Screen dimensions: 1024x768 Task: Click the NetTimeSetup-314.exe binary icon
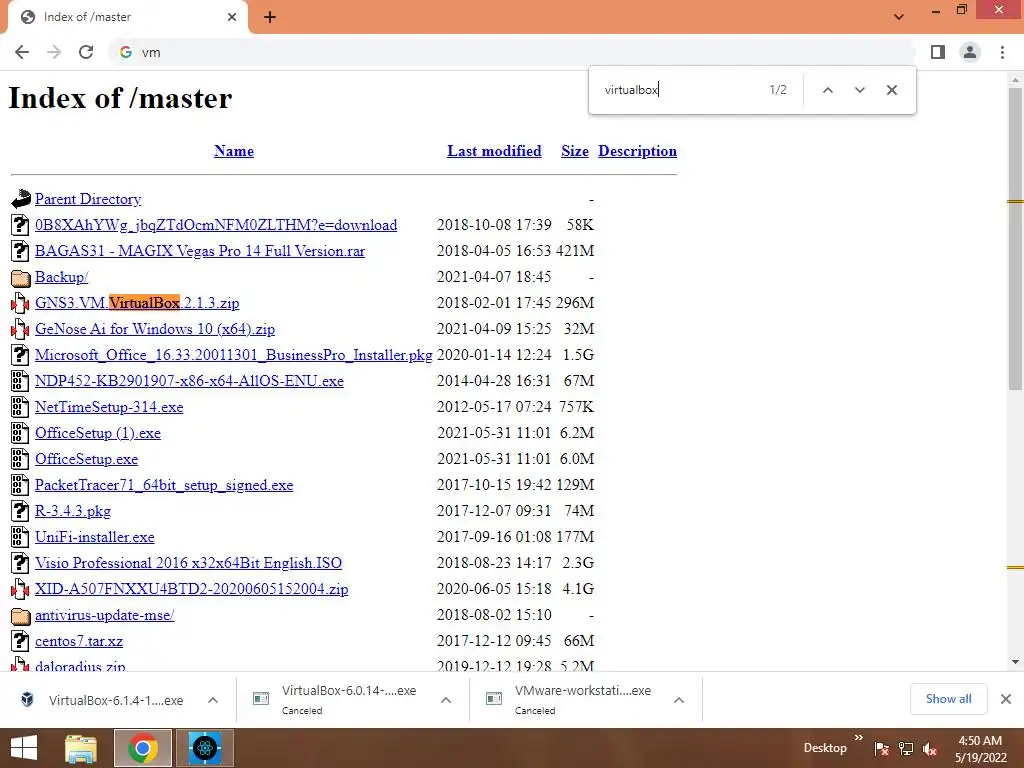(x=20, y=407)
